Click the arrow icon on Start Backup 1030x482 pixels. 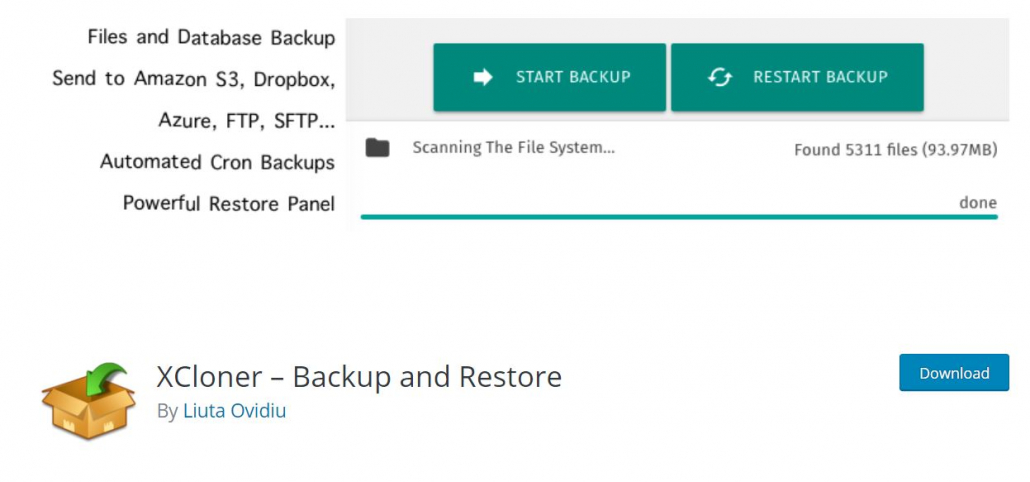tap(483, 77)
